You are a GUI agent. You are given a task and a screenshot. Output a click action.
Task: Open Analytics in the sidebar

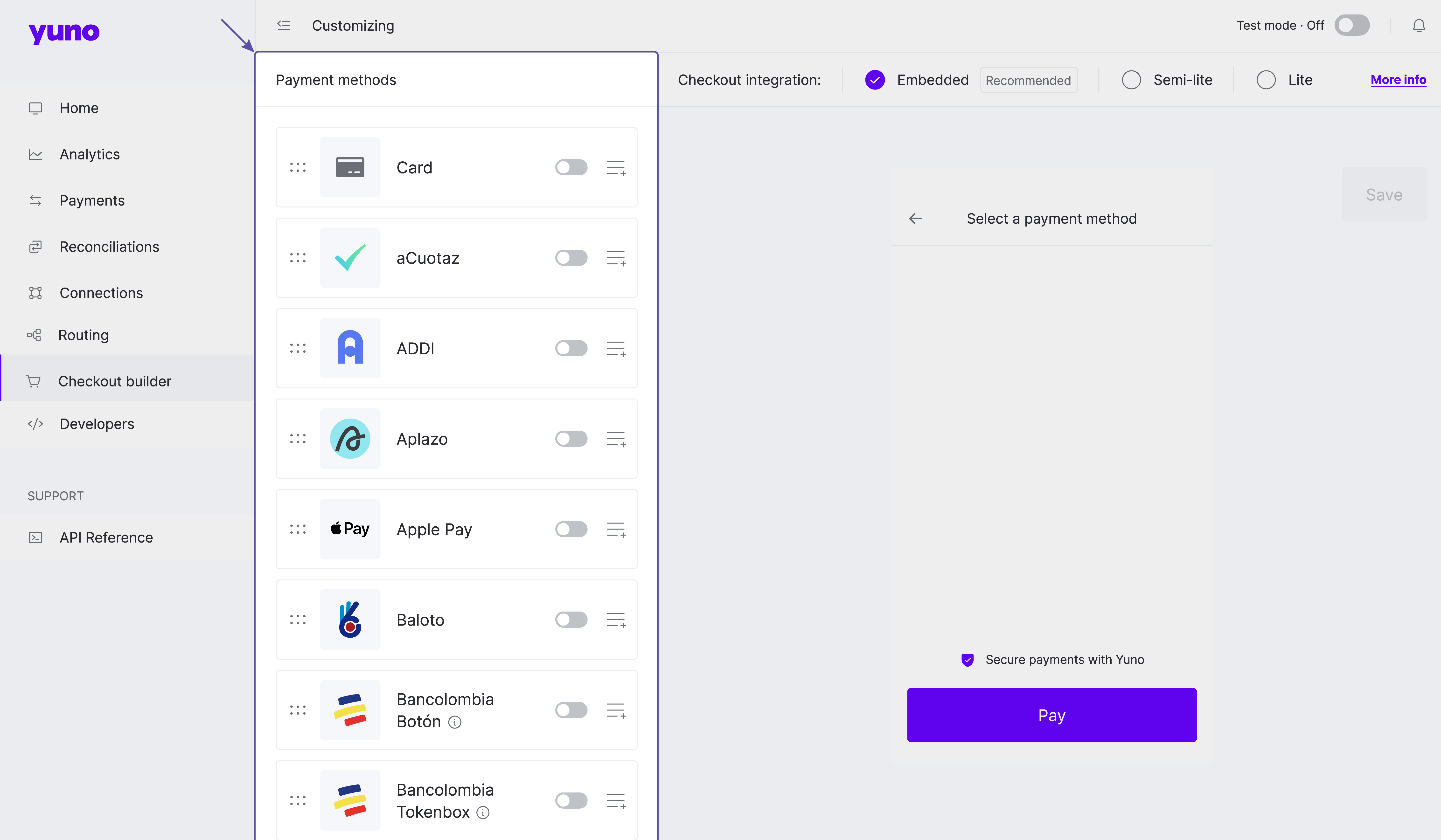coord(89,154)
